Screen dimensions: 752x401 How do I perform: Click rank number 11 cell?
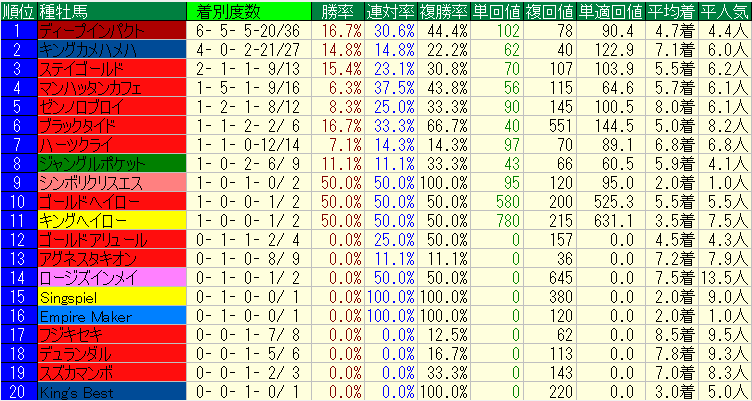click(18, 221)
